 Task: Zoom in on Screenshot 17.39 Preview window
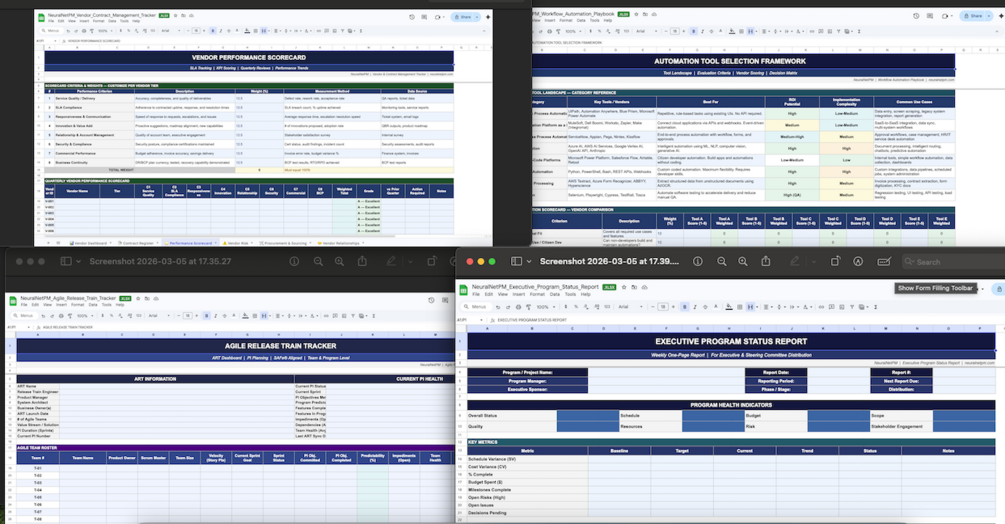click(743, 261)
